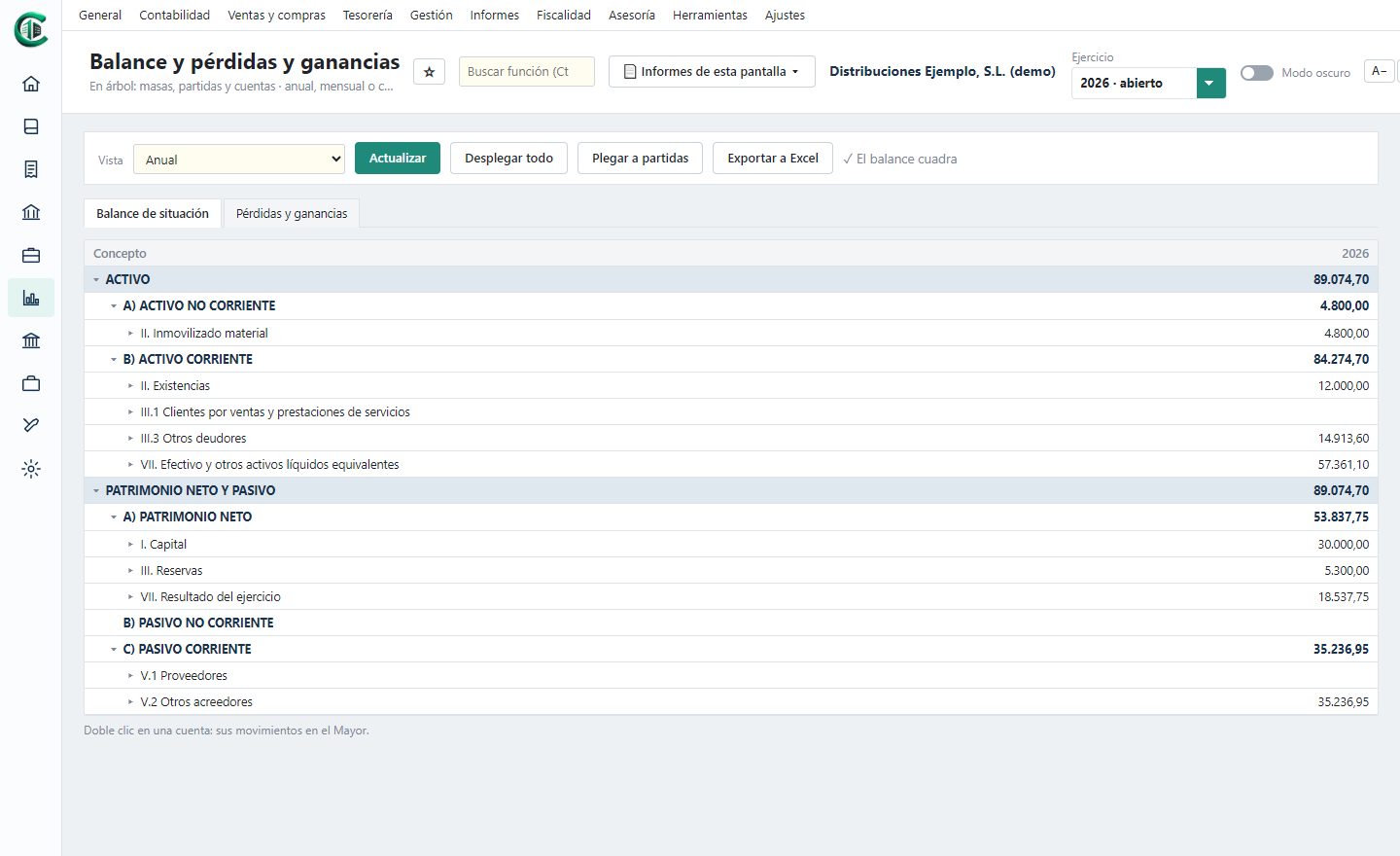
Task: Open Fiscalidad via the sidebar solid bank icon
Action: pos(31,340)
